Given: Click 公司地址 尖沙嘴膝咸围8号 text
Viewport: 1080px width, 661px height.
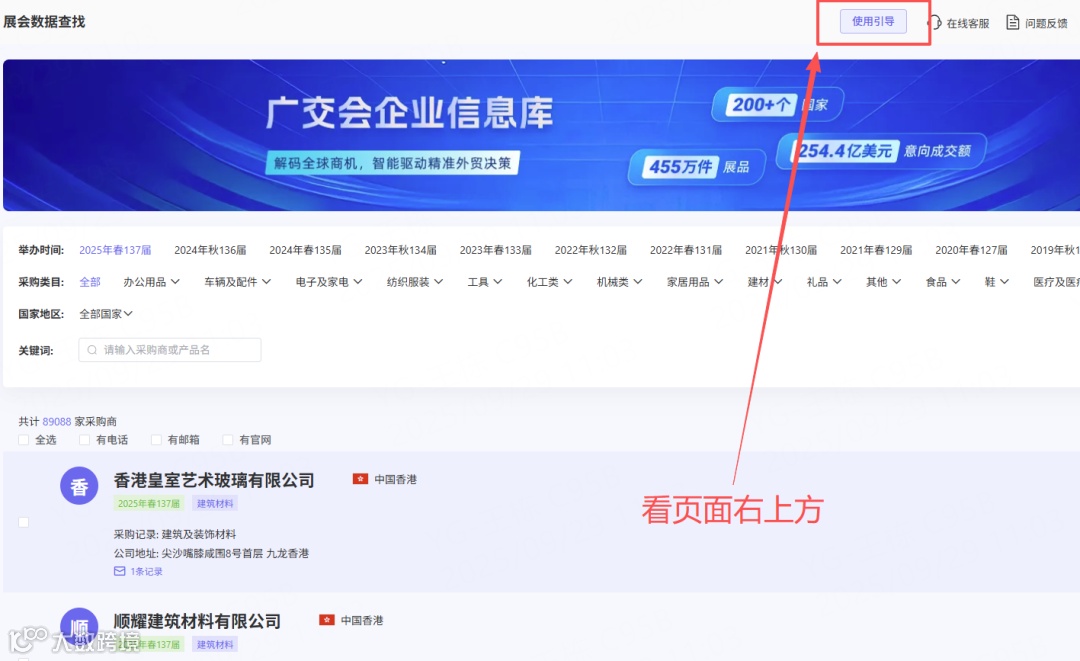Looking at the screenshot, I should pyautogui.click(x=211, y=553).
